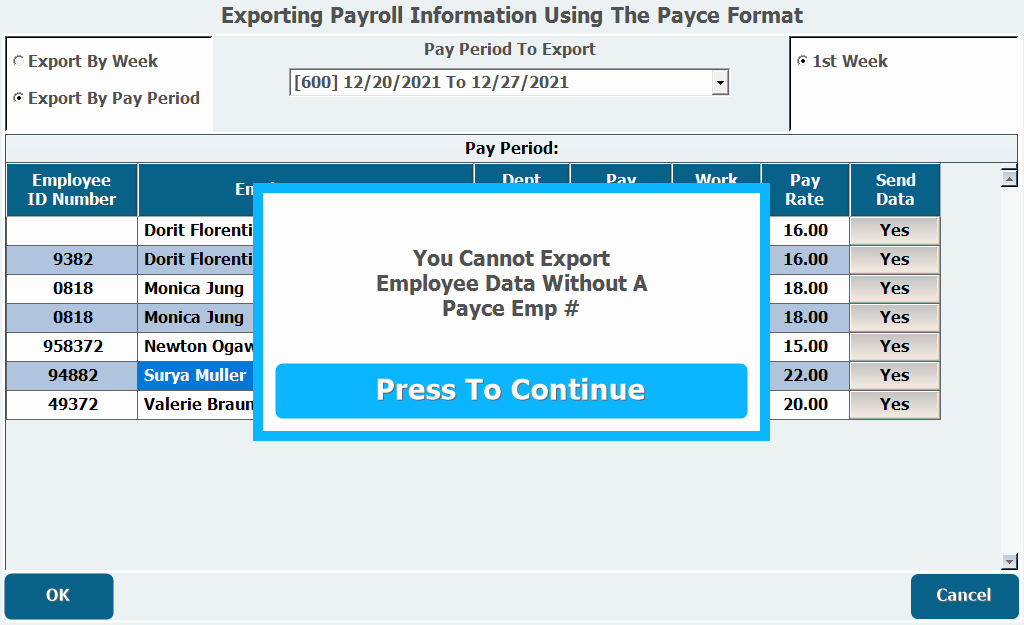The height and width of the screenshot is (625, 1024).
Task: Select employee ID cell 94882
Action: 72,376
